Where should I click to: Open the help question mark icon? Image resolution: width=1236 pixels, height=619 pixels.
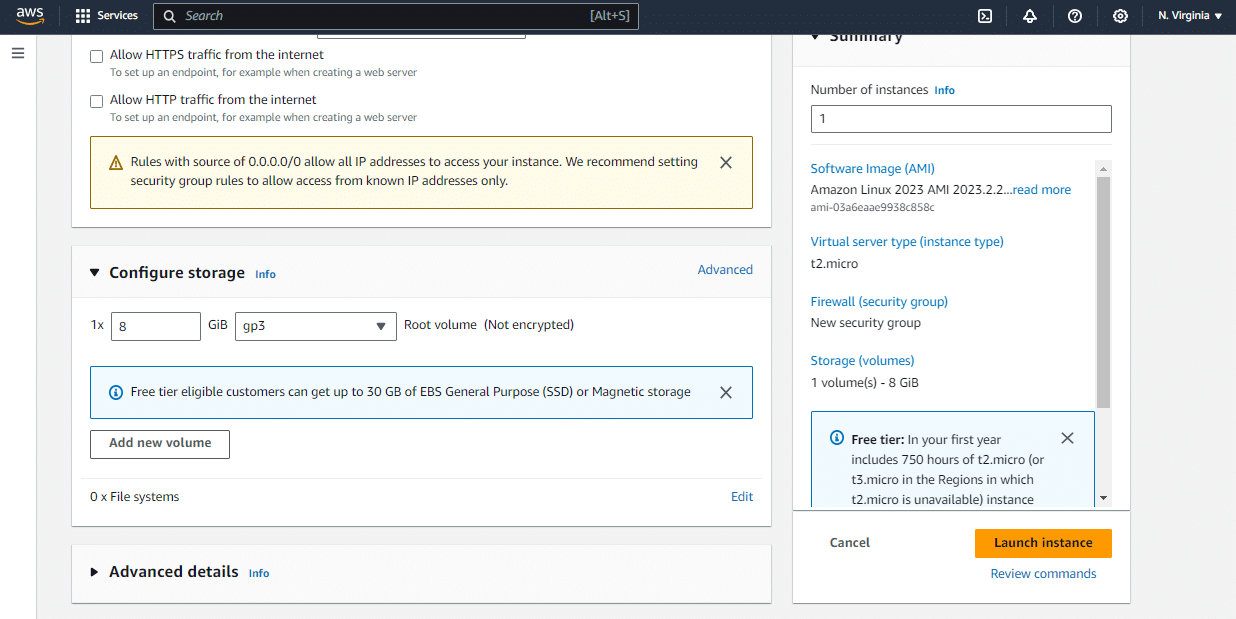(1075, 16)
